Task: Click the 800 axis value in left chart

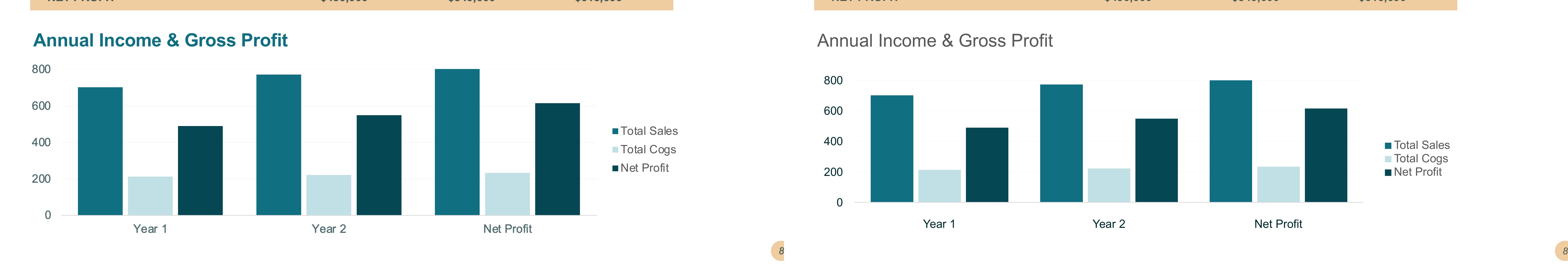Action: 42,69
